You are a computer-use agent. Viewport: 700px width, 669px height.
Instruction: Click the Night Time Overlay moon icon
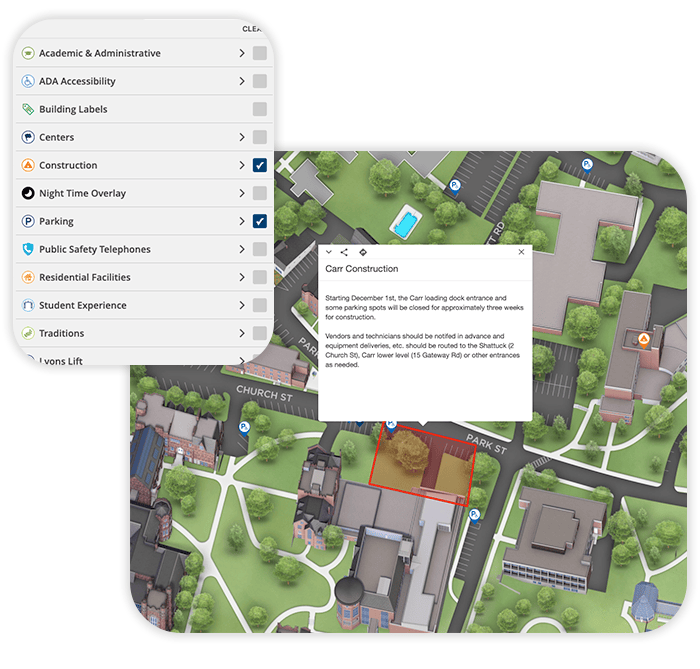pos(29,193)
